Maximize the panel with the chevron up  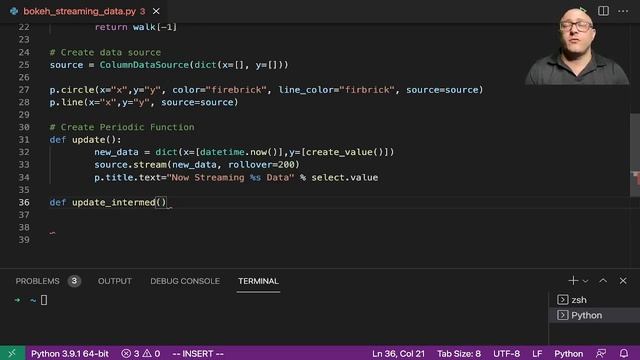tap(603, 281)
